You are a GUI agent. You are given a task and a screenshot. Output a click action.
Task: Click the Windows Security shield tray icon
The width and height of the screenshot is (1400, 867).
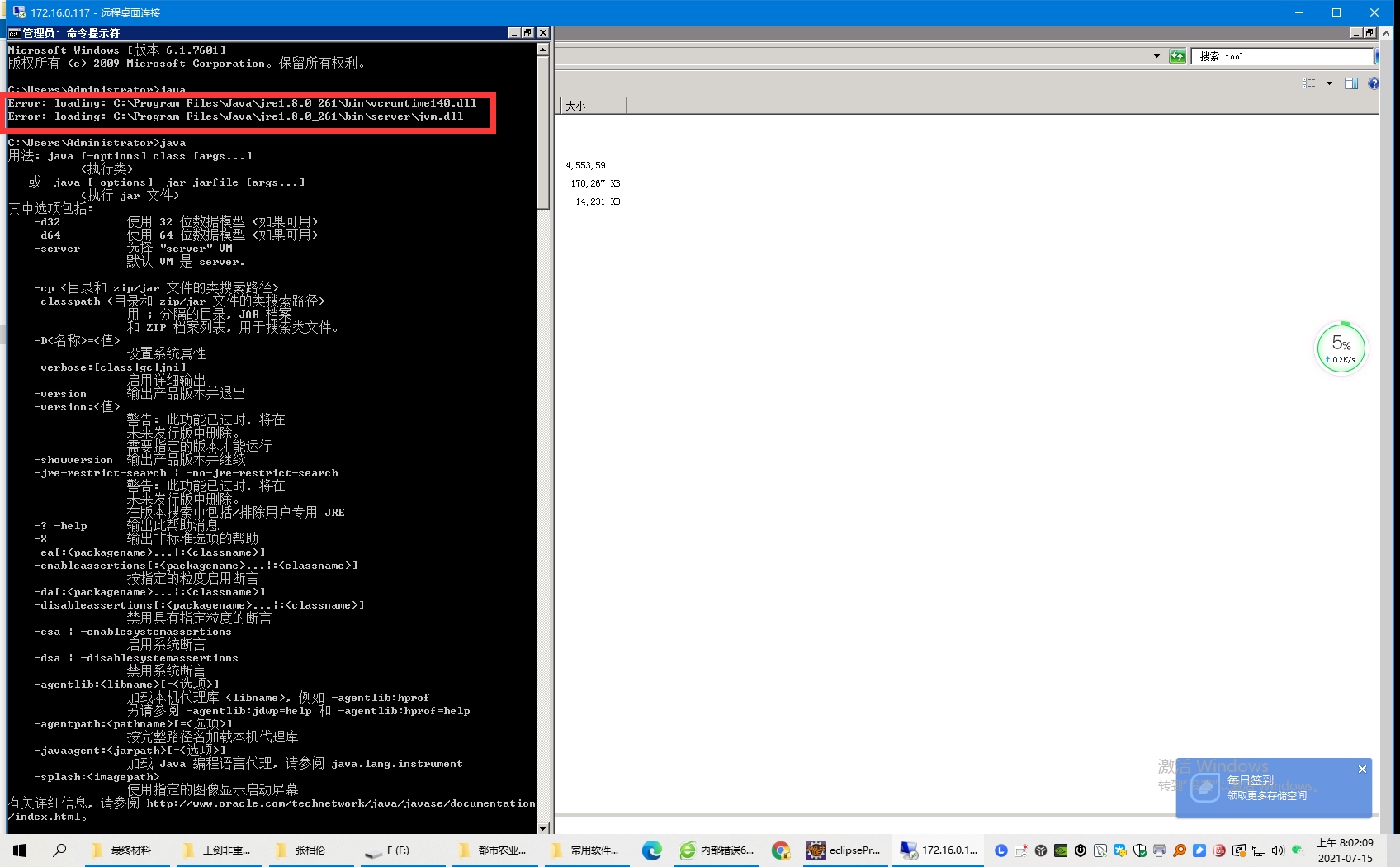pos(1140,850)
